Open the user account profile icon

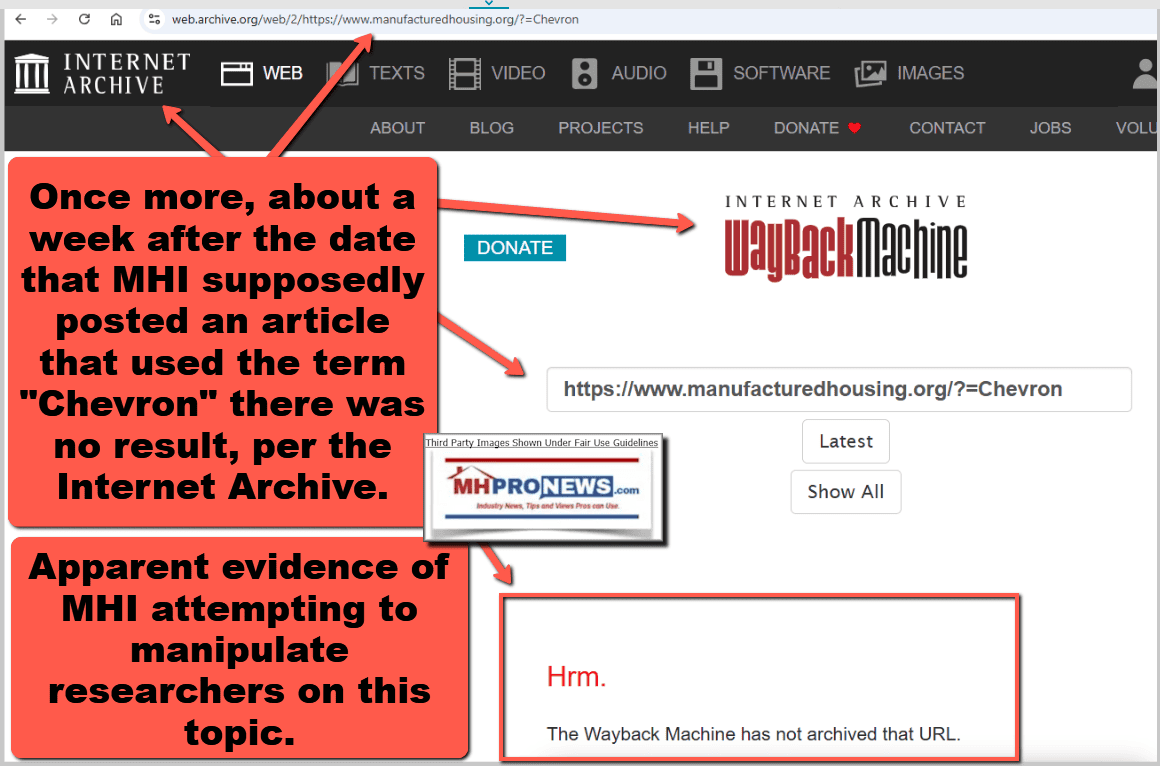(x=1145, y=73)
